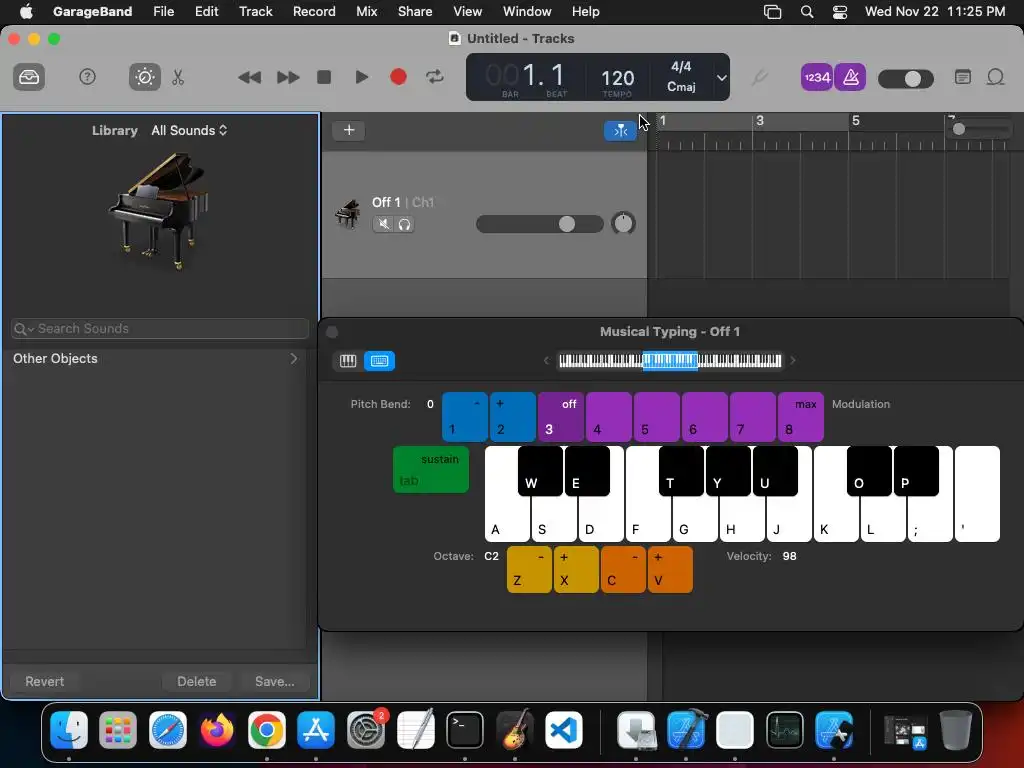Click the Stop button
The height and width of the screenshot is (768, 1024).
click(x=324, y=77)
